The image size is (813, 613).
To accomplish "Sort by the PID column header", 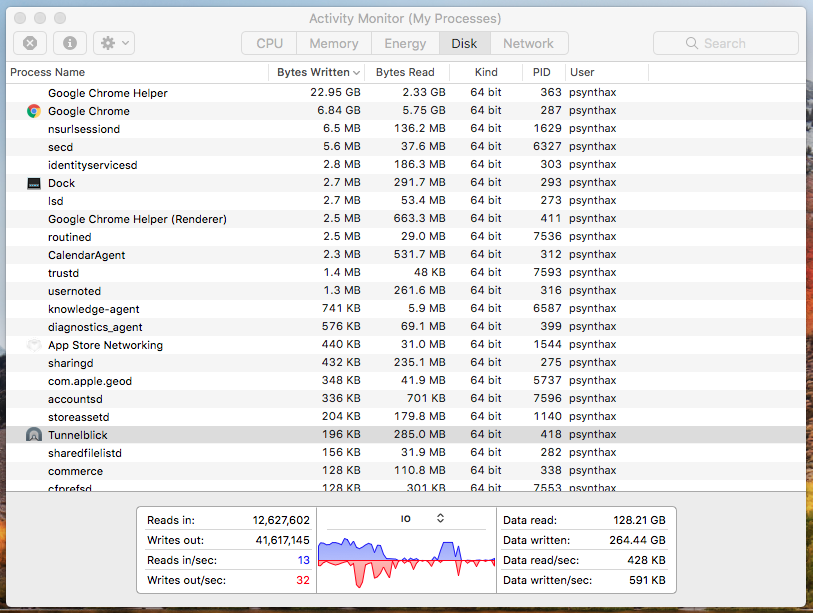I will (543, 72).
